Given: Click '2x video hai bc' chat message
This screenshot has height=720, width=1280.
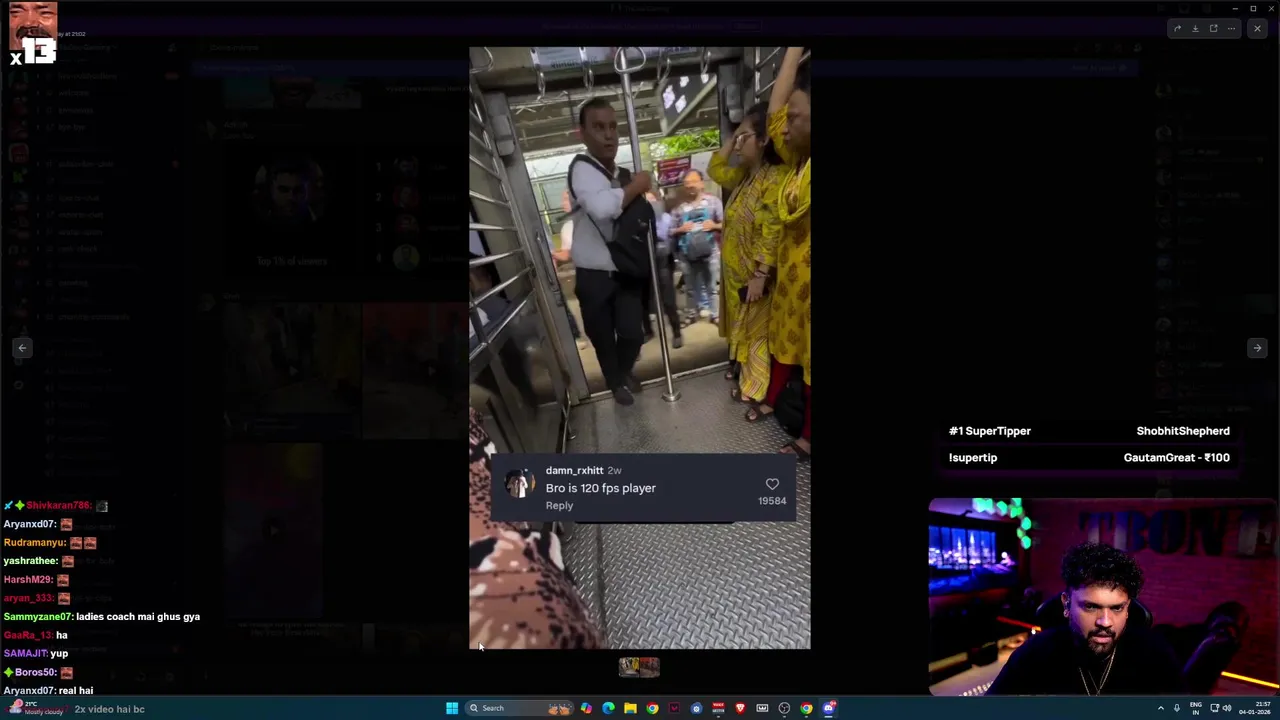Looking at the screenshot, I should [x=109, y=709].
